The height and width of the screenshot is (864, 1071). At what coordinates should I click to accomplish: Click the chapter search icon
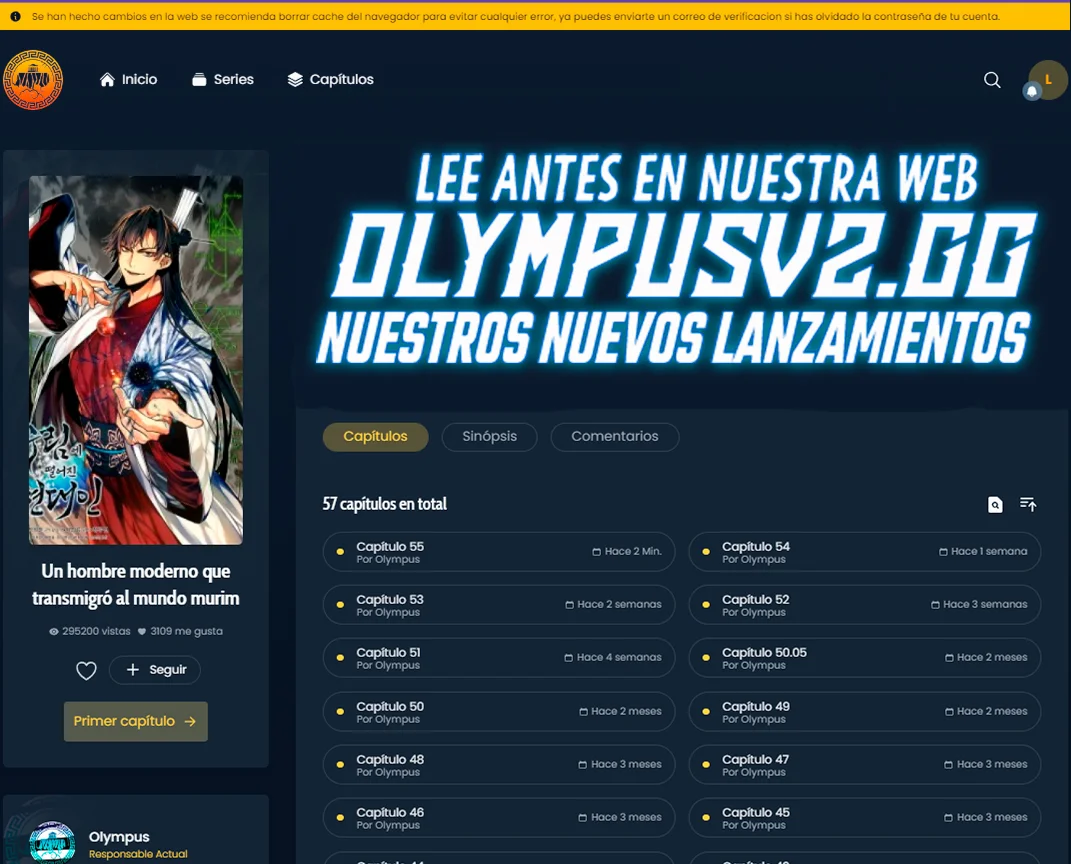coord(995,505)
